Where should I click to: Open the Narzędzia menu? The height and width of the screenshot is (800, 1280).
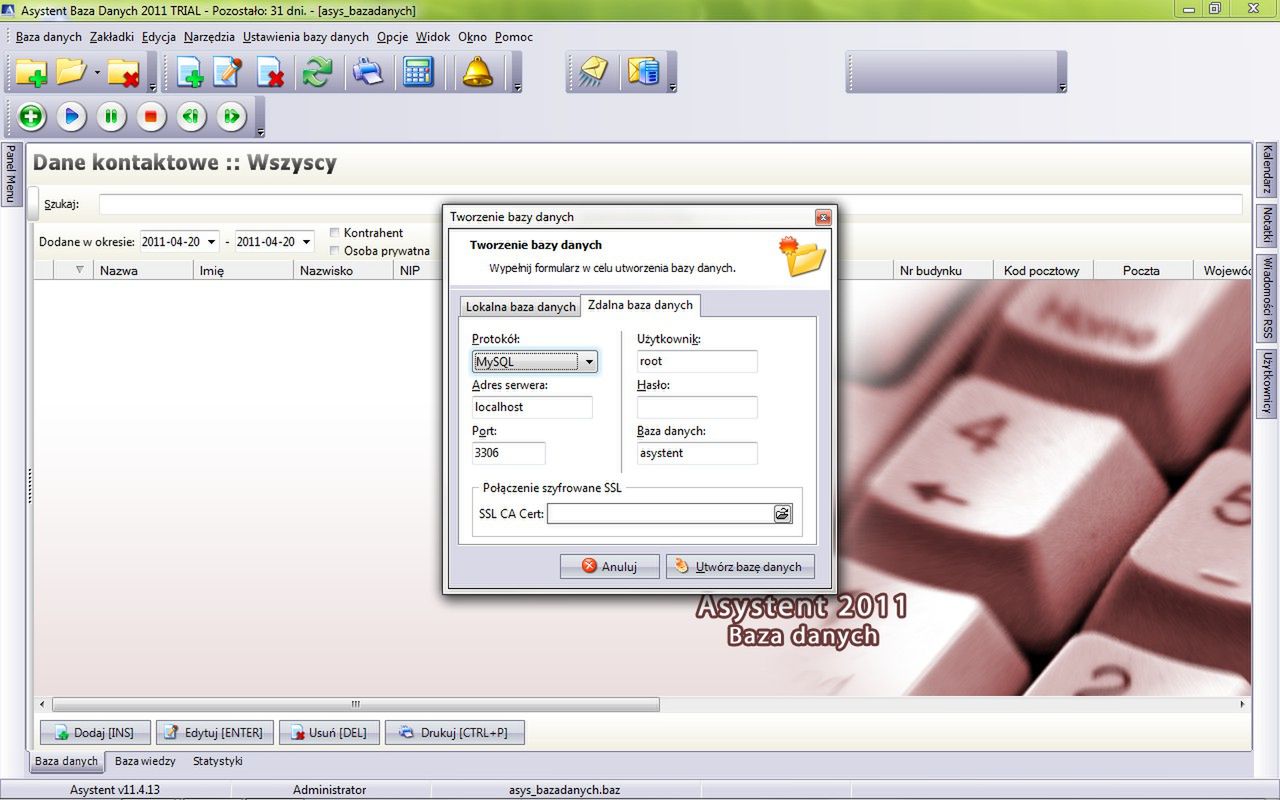click(x=210, y=37)
